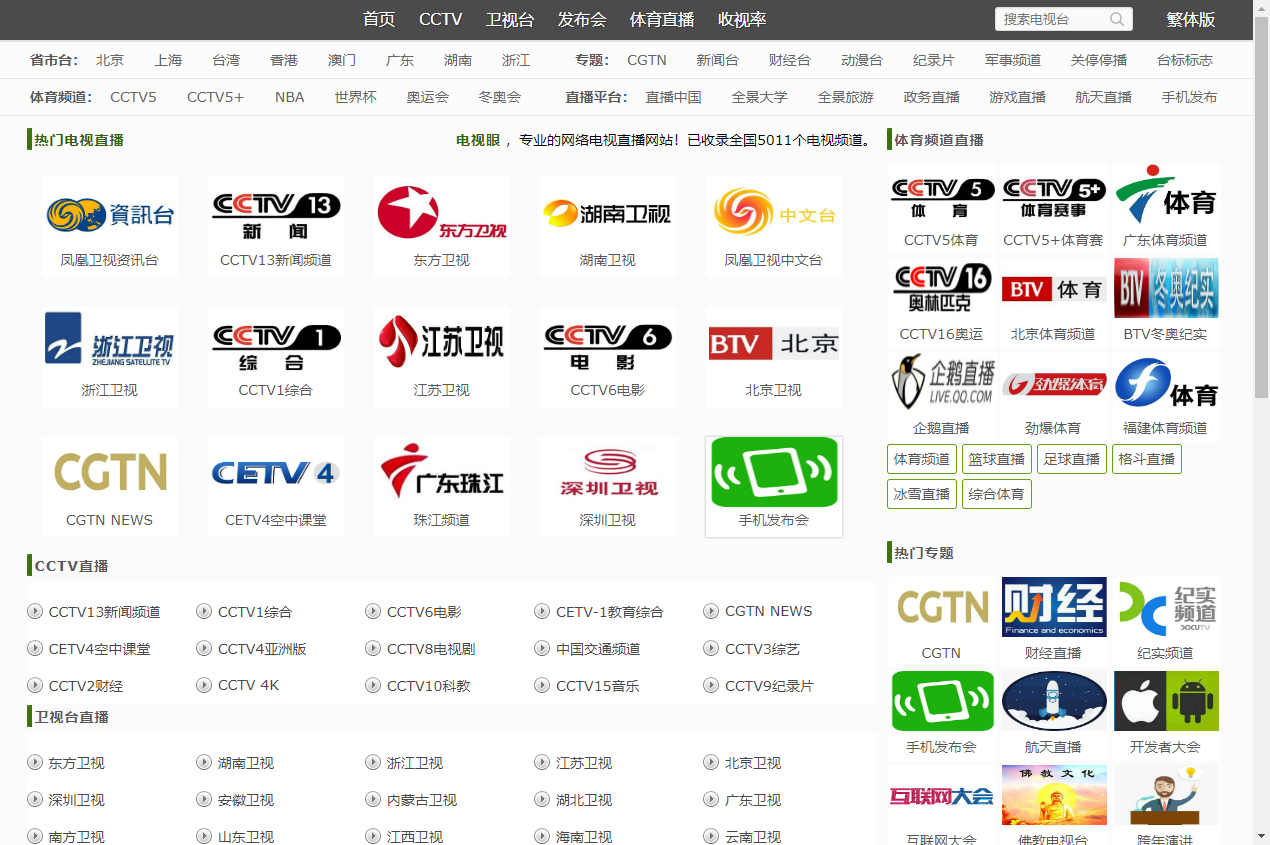Open the BTV冬奥纪实 logo
The image size is (1270, 845).
click(1166, 289)
